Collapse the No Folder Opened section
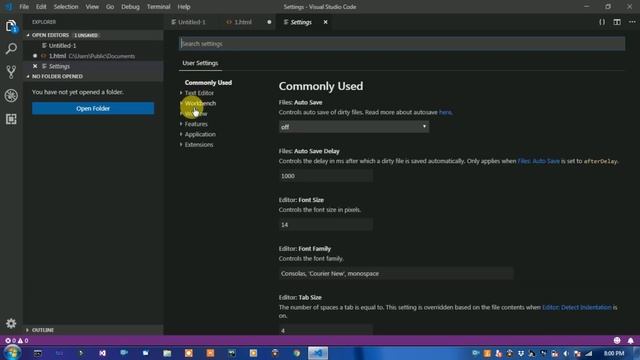This screenshot has width=640, height=360. click(93, 76)
